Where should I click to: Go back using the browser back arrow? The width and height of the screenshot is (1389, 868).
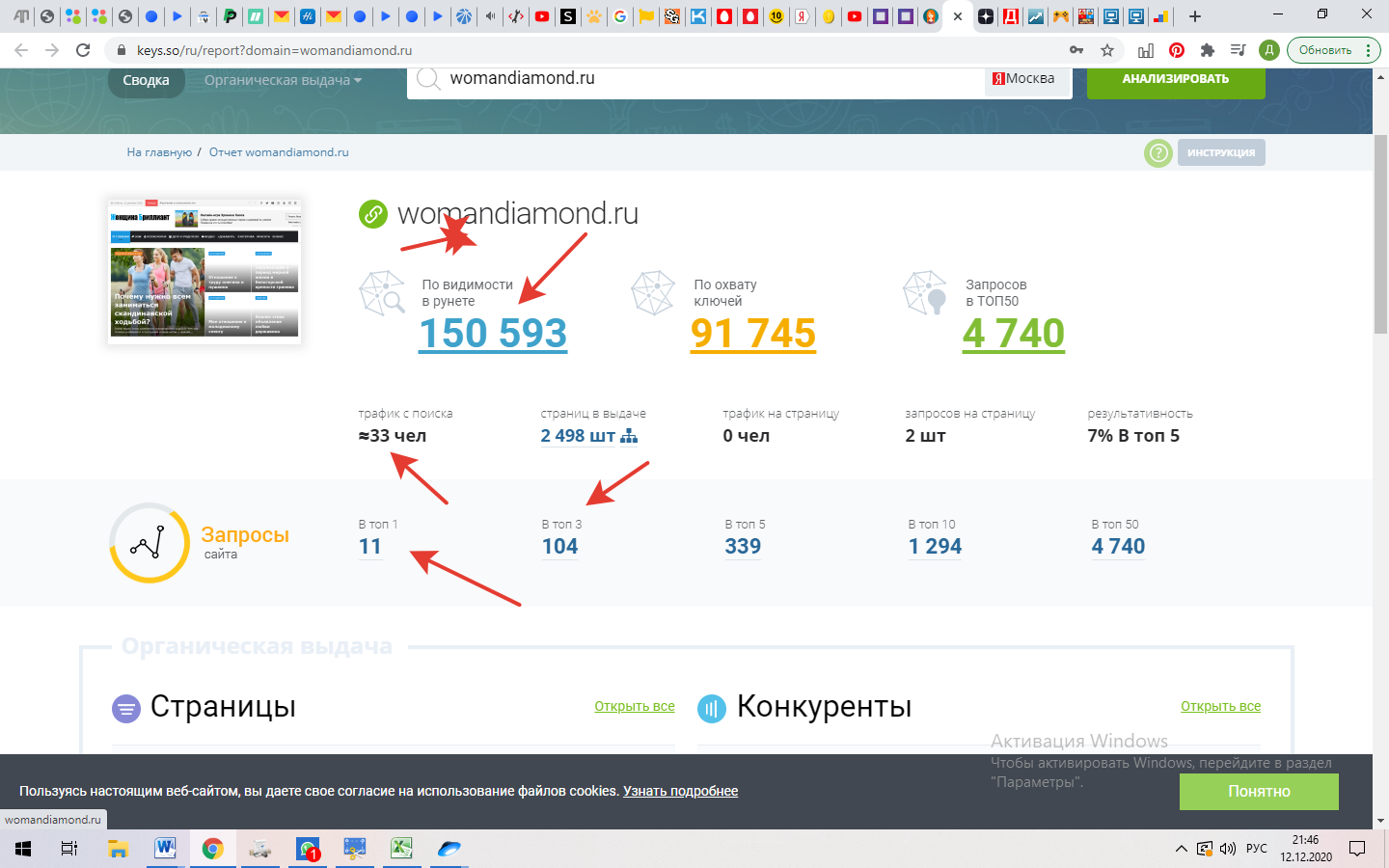pos(21,50)
